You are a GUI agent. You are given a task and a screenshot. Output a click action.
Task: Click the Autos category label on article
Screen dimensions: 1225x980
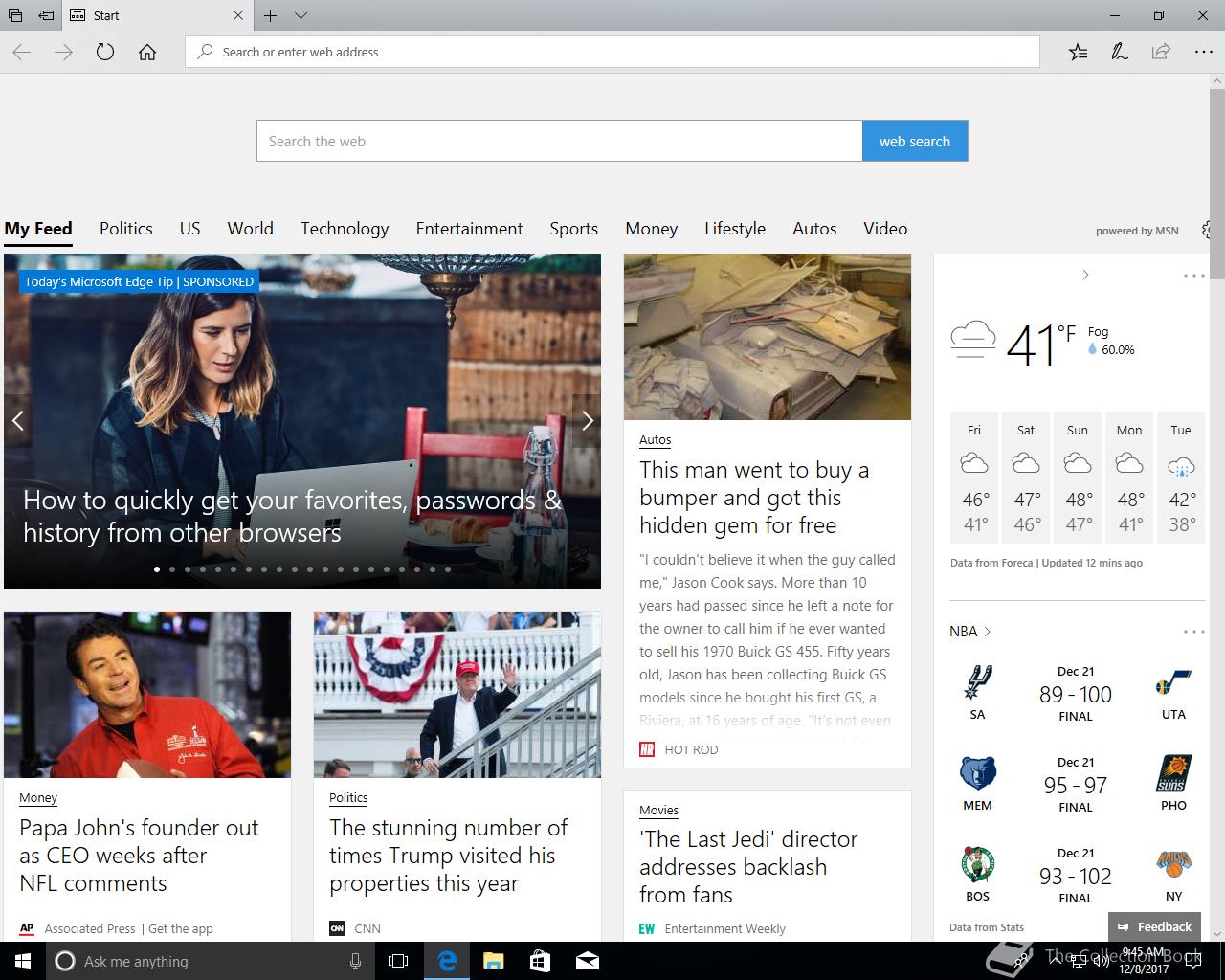pyautogui.click(x=656, y=439)
